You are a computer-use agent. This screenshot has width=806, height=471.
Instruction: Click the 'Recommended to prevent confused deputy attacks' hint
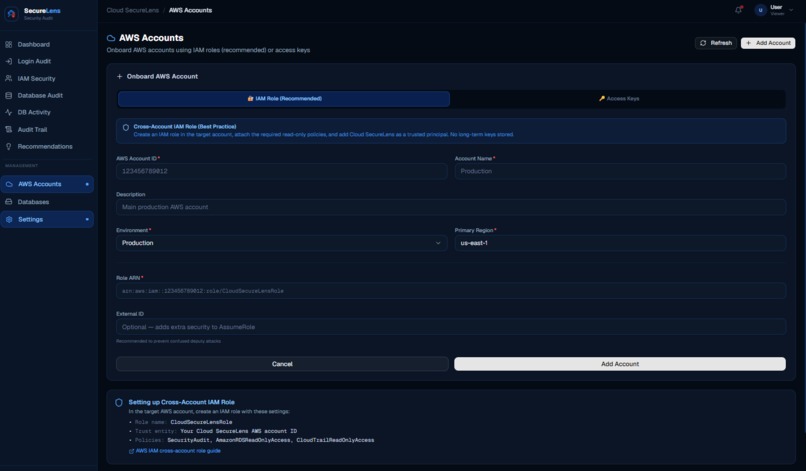coord(169,341)
